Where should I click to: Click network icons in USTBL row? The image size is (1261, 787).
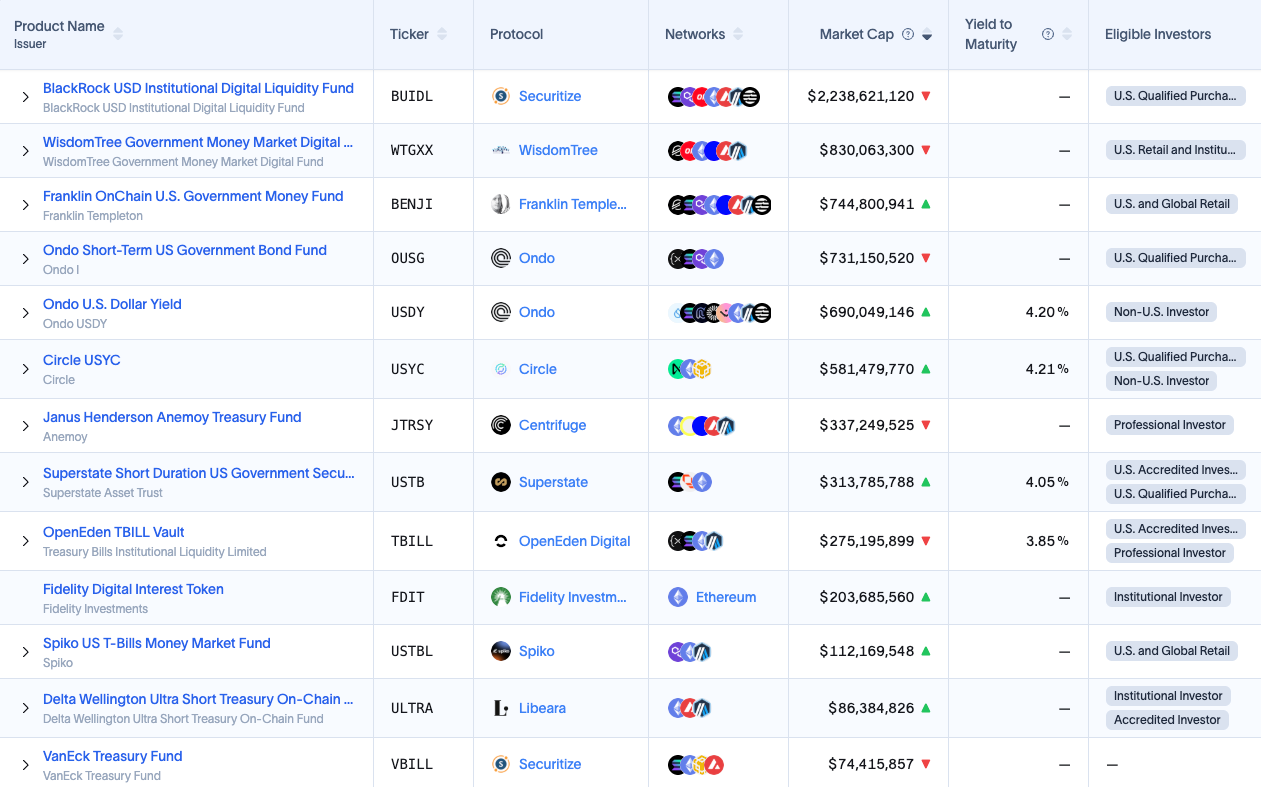point(689,651)
